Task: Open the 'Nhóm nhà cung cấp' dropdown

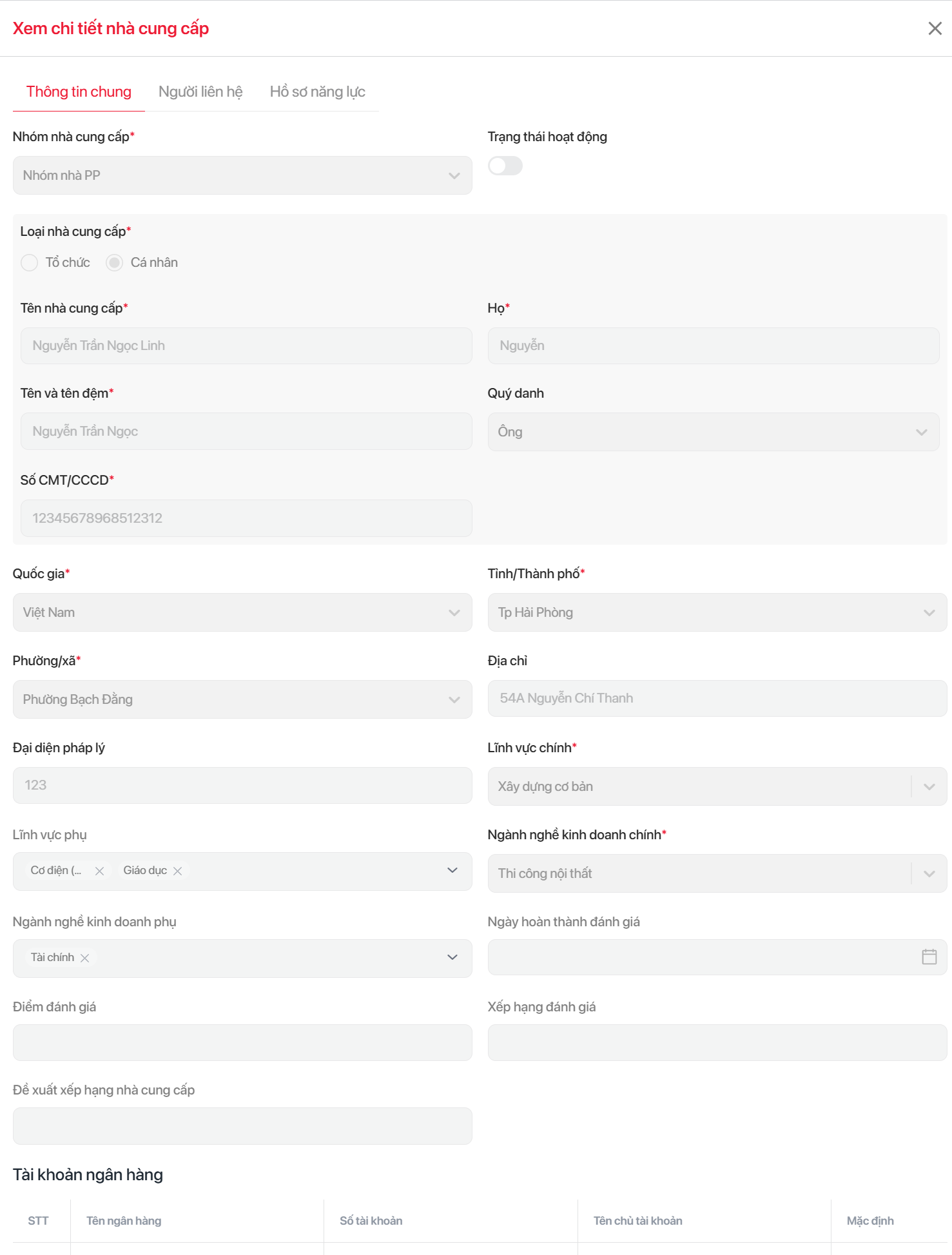Action: [242, 175]
